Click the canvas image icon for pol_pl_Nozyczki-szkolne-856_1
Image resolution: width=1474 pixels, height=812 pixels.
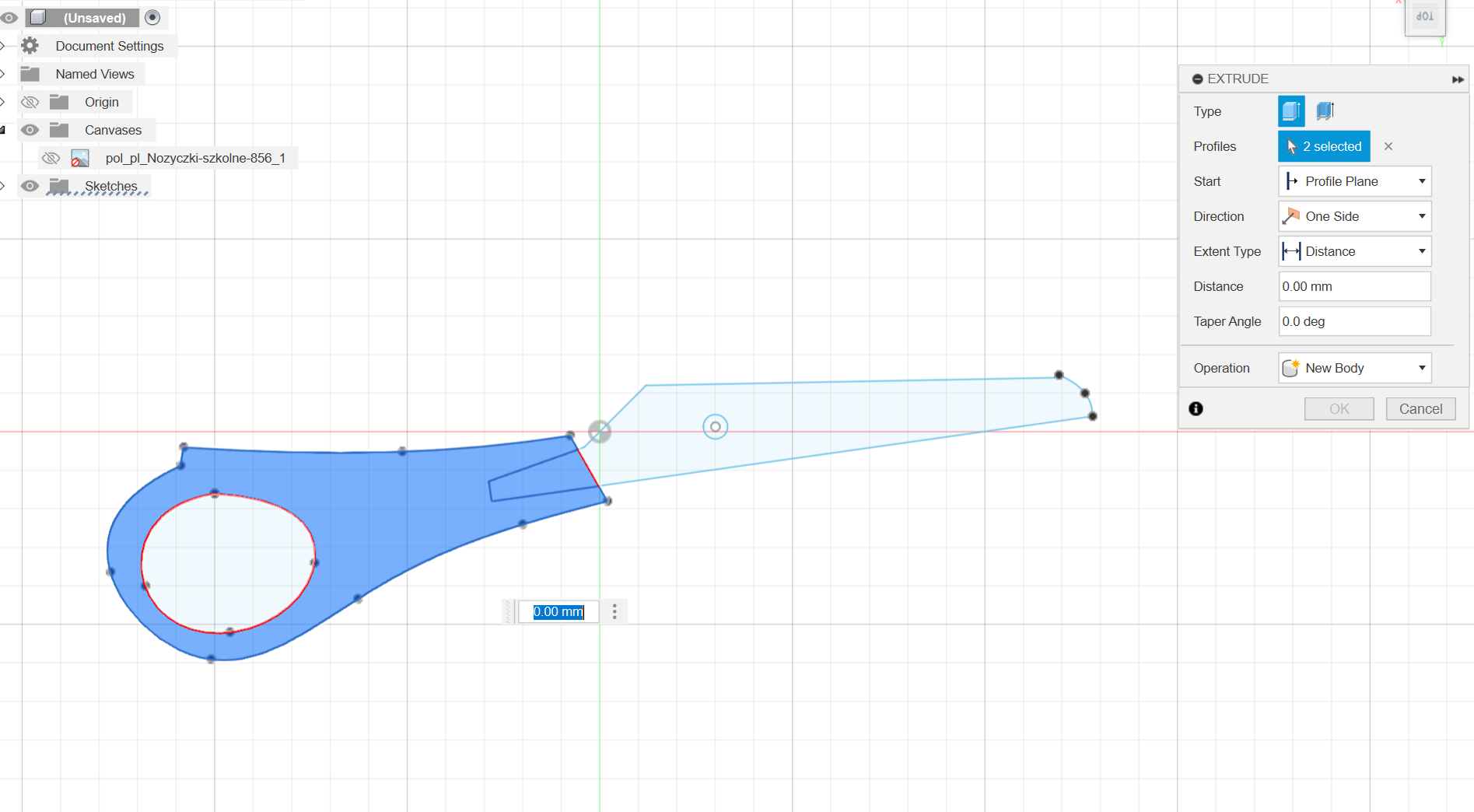point(79,159)
